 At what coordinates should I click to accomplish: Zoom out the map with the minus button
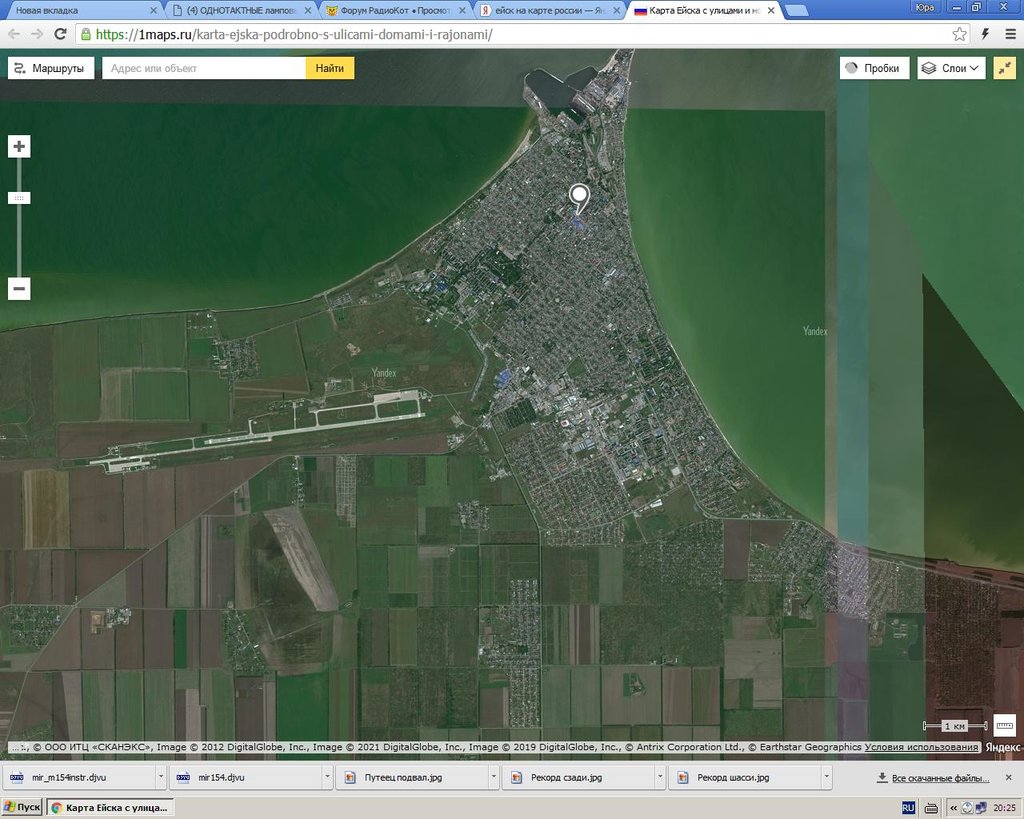tap(19, 289)
